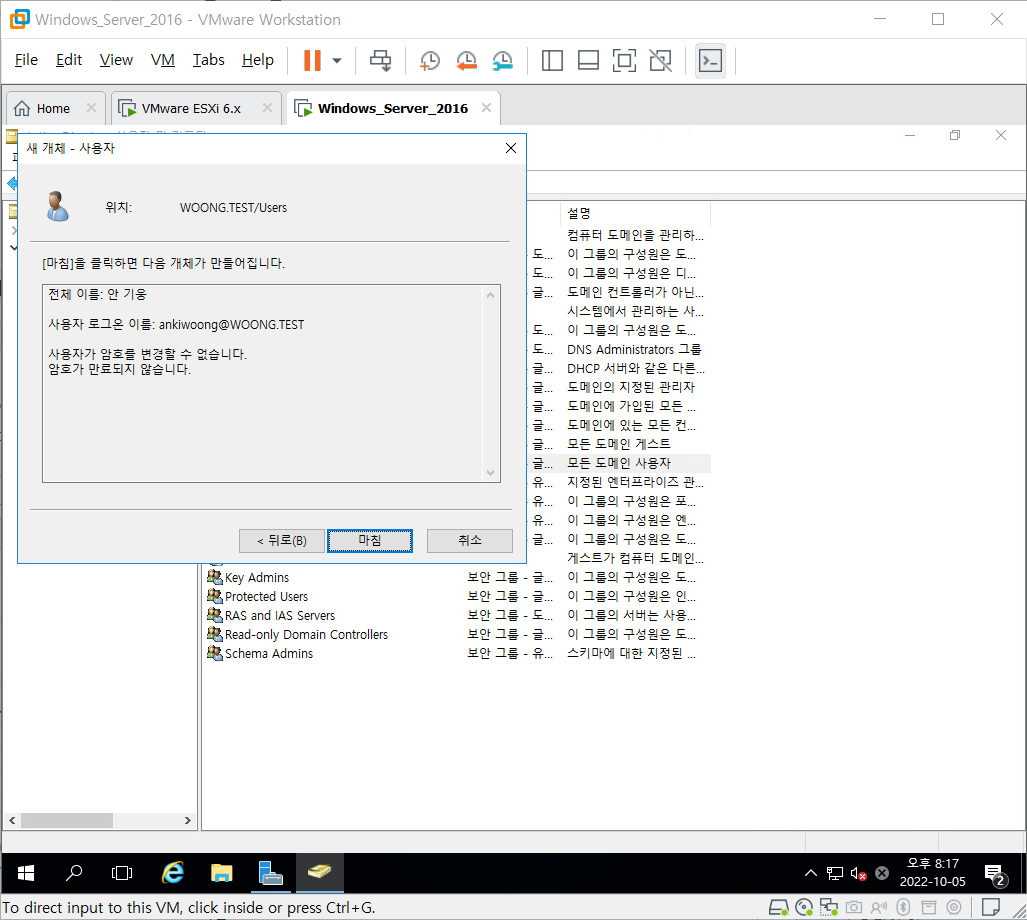This screenshot has height=920, width=1027.
Task: Enter full screen mode icon
Action: click(x=624, y=60)
